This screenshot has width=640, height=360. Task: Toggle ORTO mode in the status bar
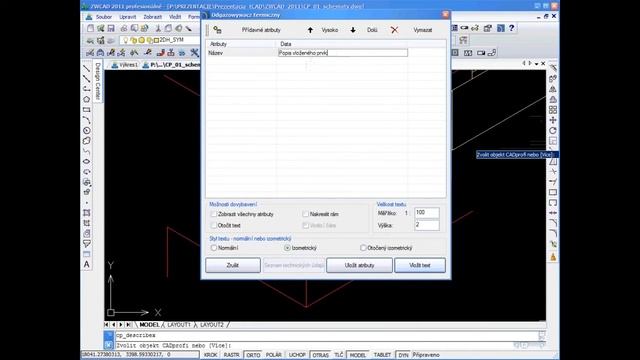tap(253, 355)
